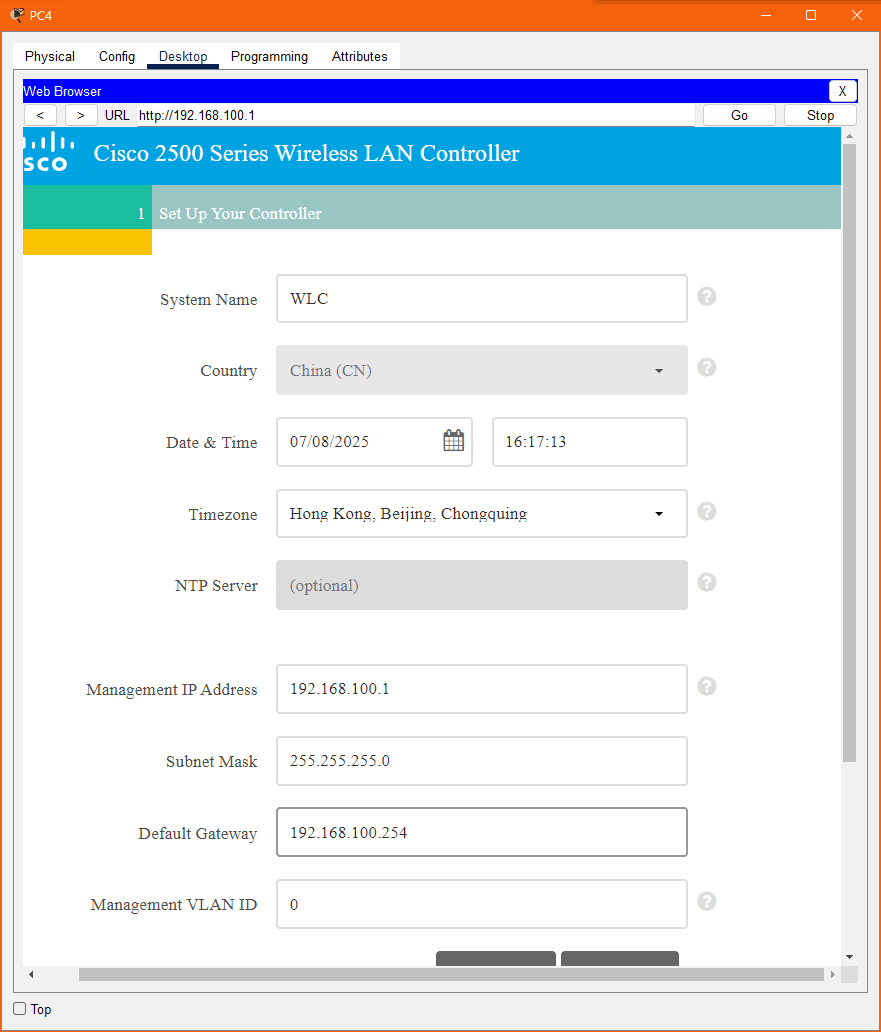Click help icon next to Timezone
The width and height of the screenshot is (881, 1032).
[707, 511]
